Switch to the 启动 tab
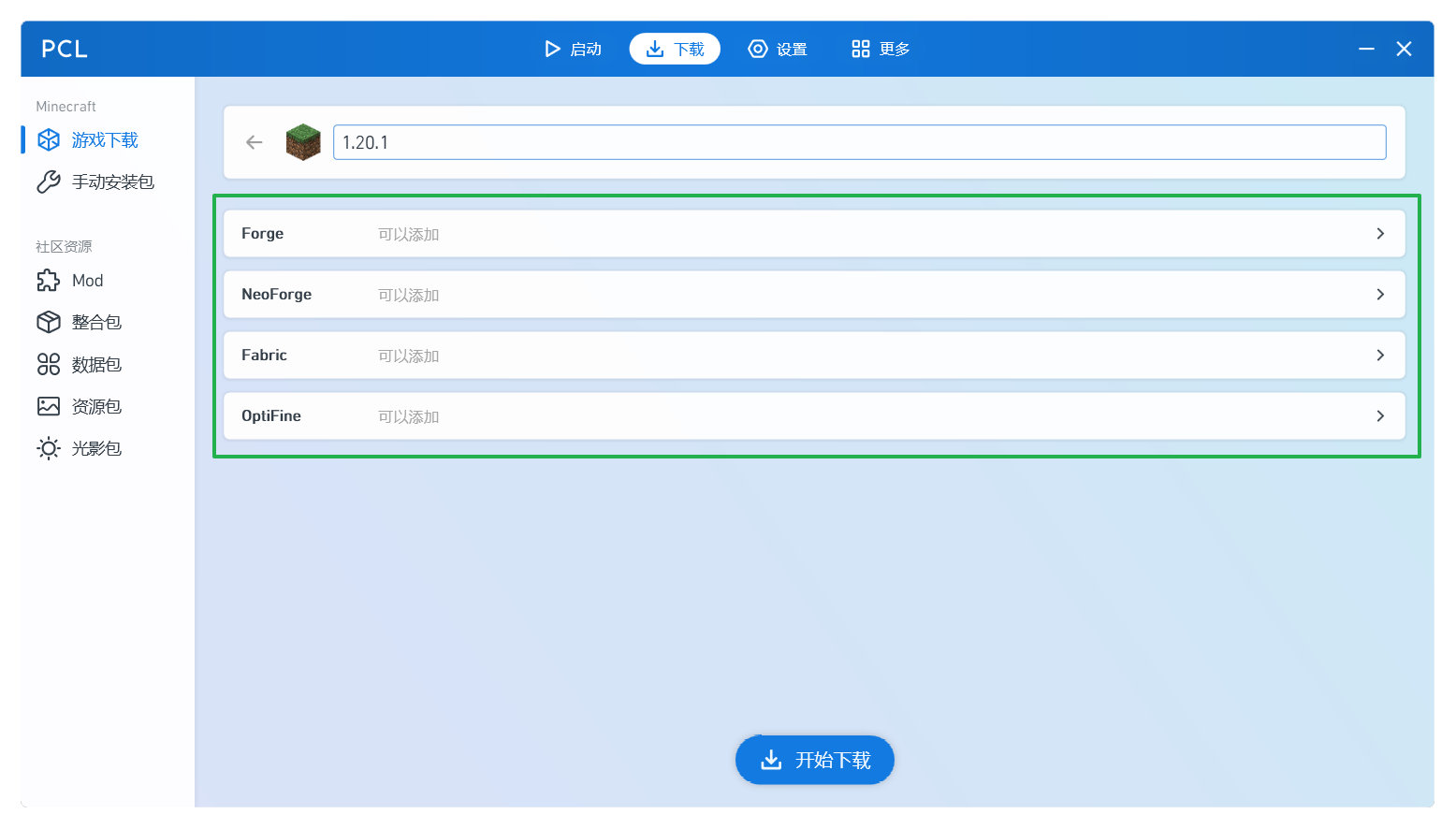 [x=573, y=49]
